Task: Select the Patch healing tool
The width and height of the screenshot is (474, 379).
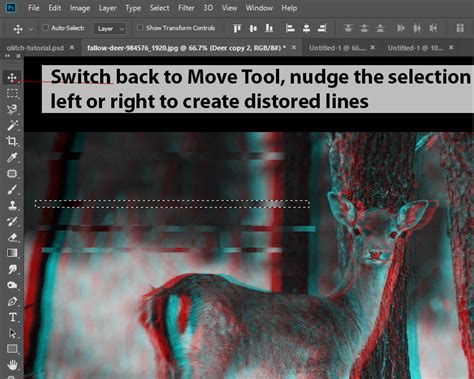Action: pos(12,173)
